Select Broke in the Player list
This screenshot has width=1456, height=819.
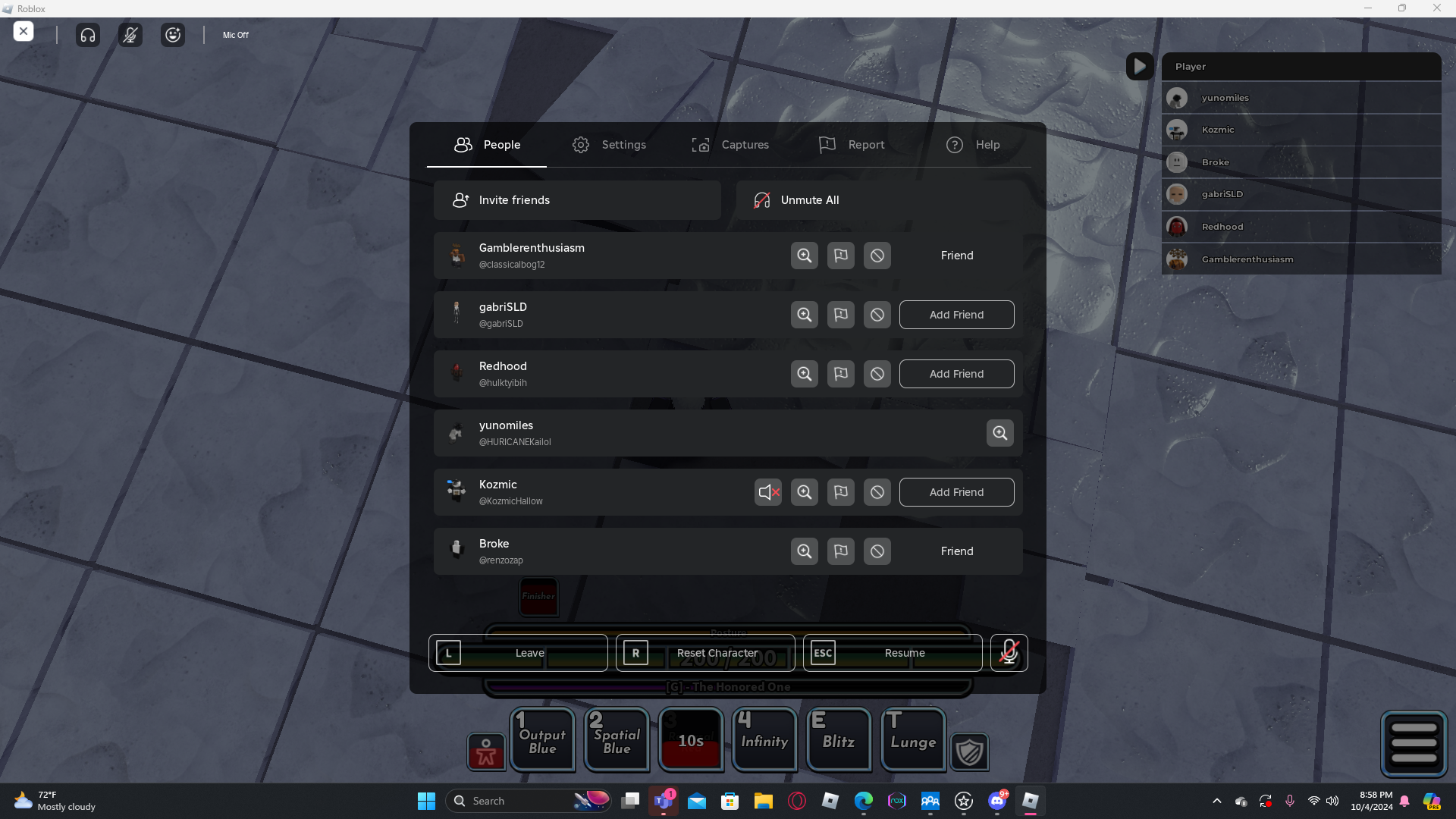tap(1301, 162)
